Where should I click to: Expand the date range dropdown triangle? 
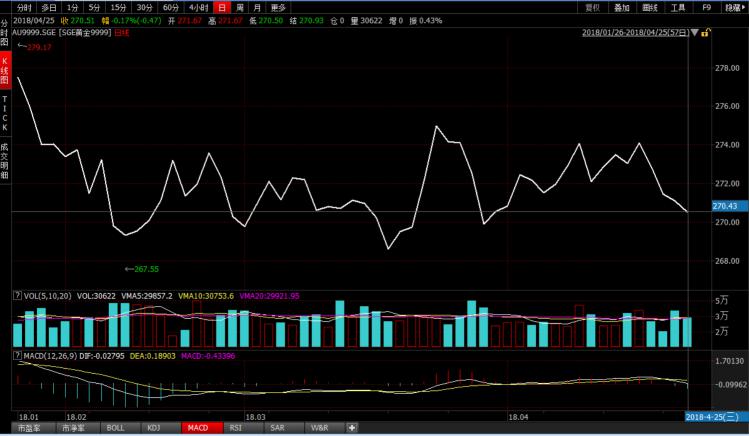tap(694, 32)
